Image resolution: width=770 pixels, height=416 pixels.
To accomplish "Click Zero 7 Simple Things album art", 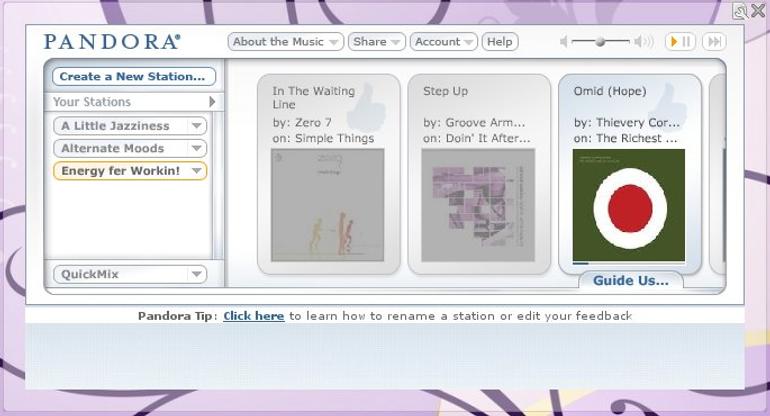I will point(328,205).
